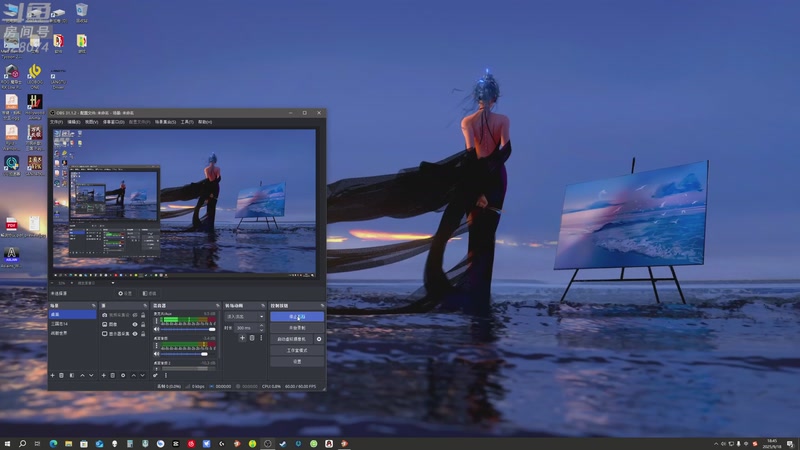The width and height of the screenshot is (800, 450).
Task: Open the LEOBOG ONE desktop shortcut
Action: tap(35, 77)
